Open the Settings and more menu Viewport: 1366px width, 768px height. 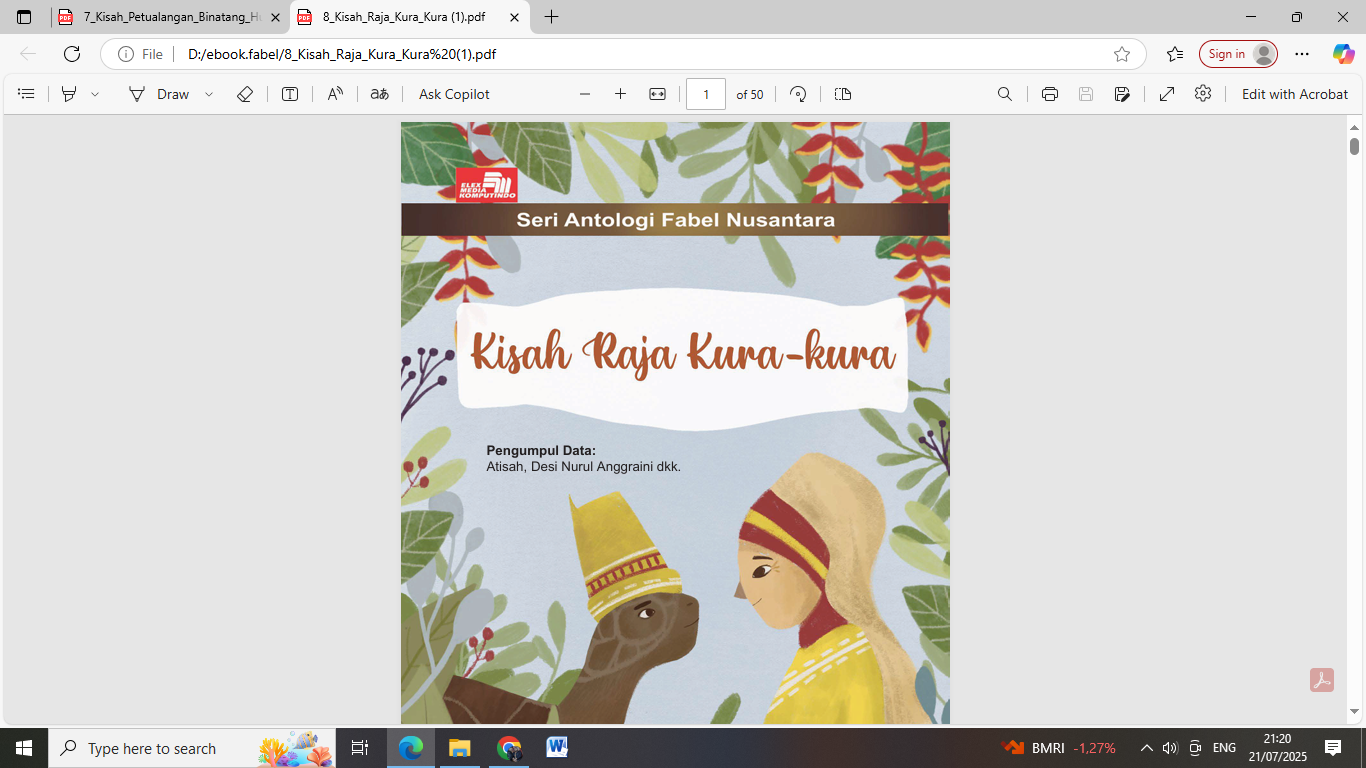(1301, 54)
